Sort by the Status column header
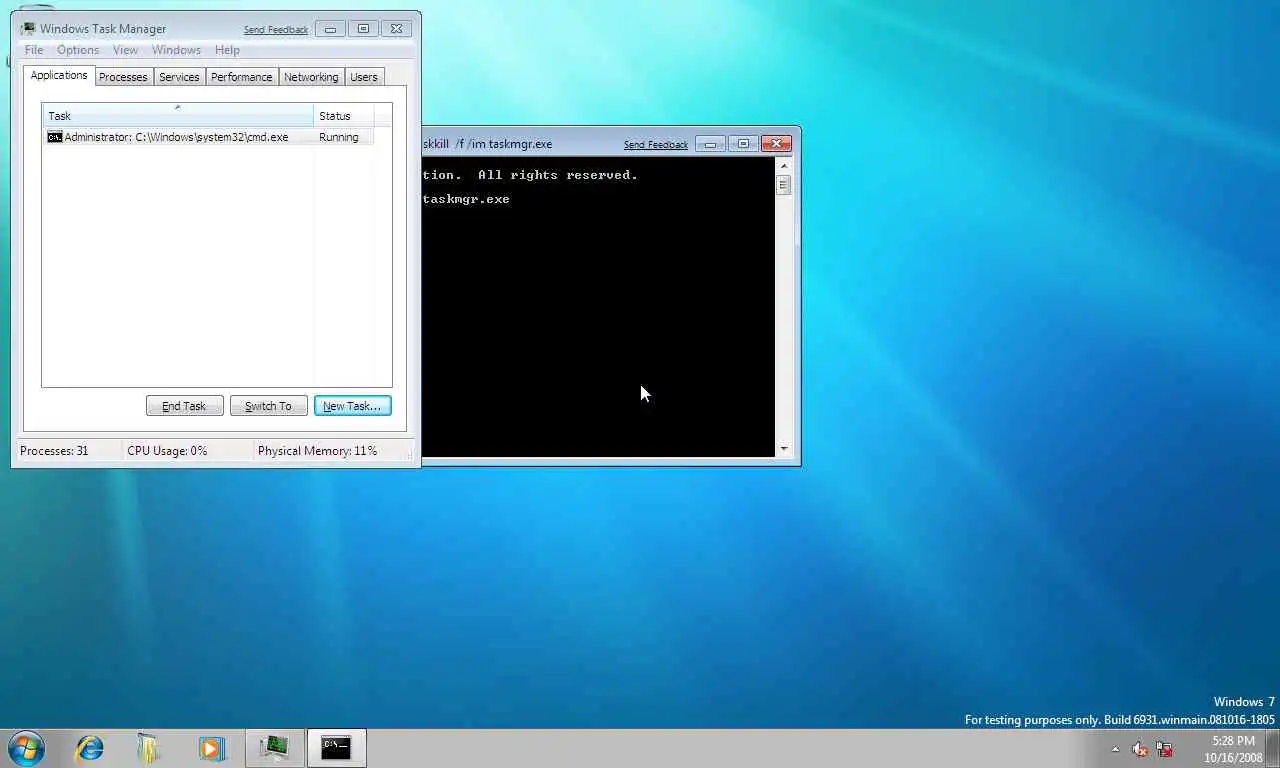The image size is (1280, 768). click(x=343, y=115)
